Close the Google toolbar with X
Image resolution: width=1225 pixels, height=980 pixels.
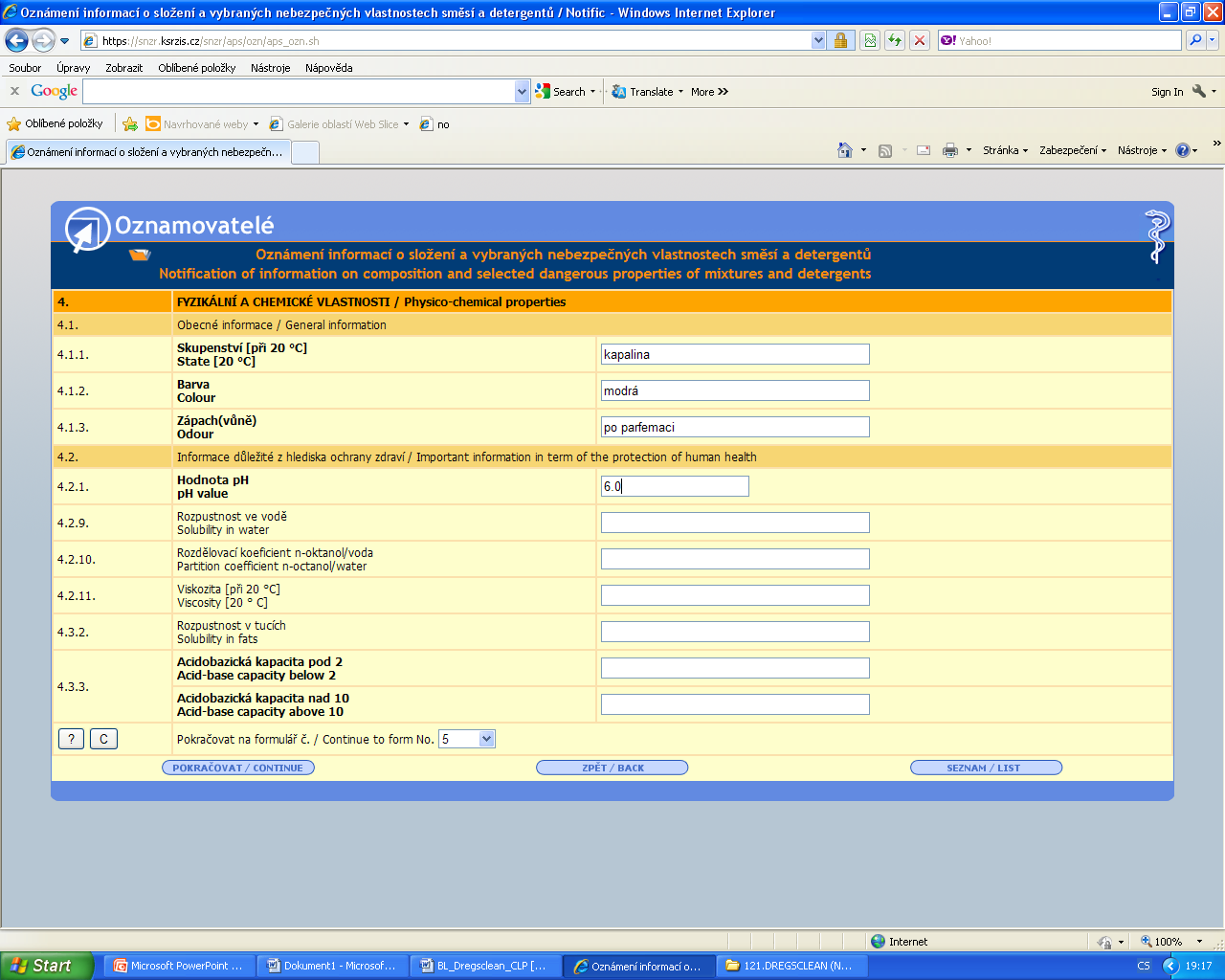[14, 91]
